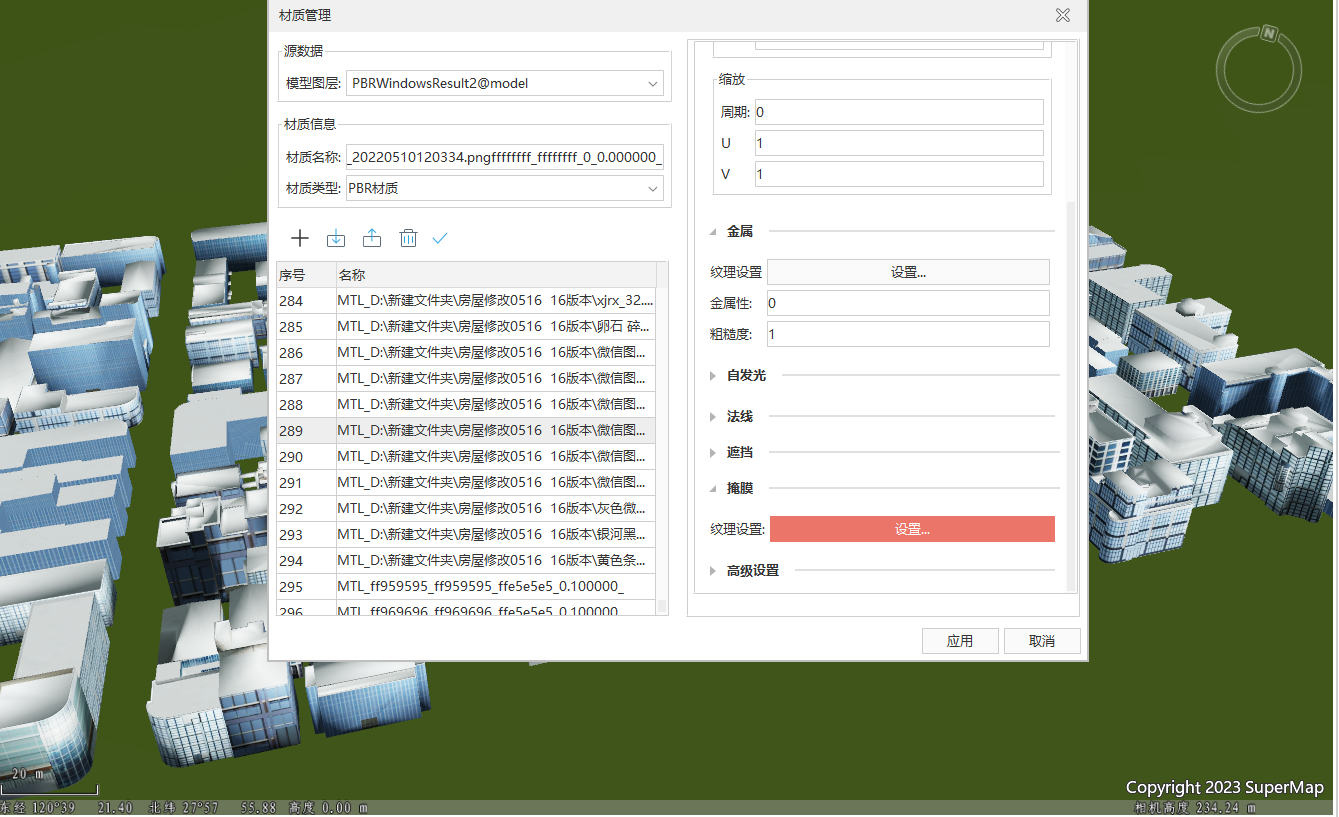Click the trash icon to delete material

408,238
